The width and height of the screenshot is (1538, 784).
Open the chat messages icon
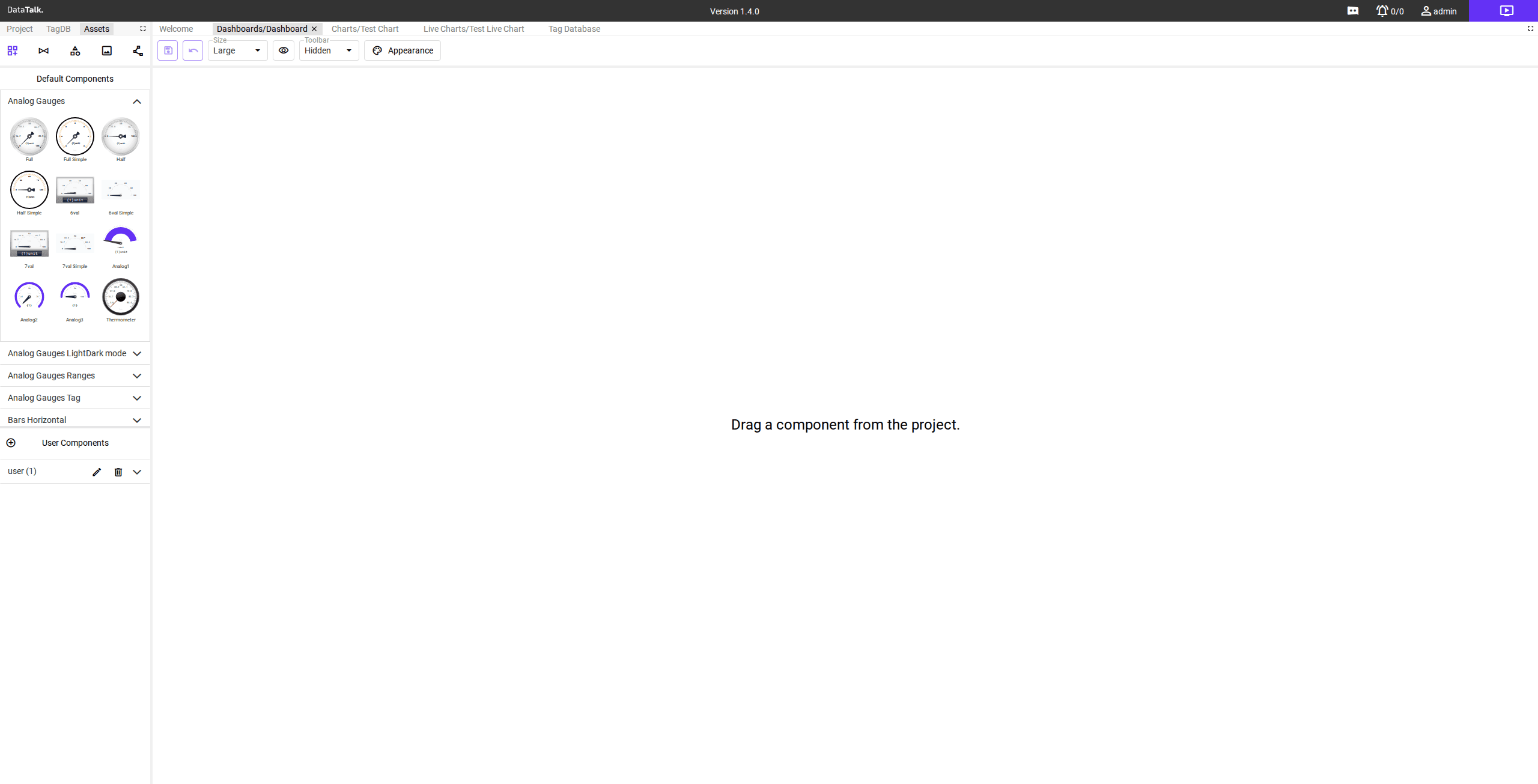[1353, 11]
